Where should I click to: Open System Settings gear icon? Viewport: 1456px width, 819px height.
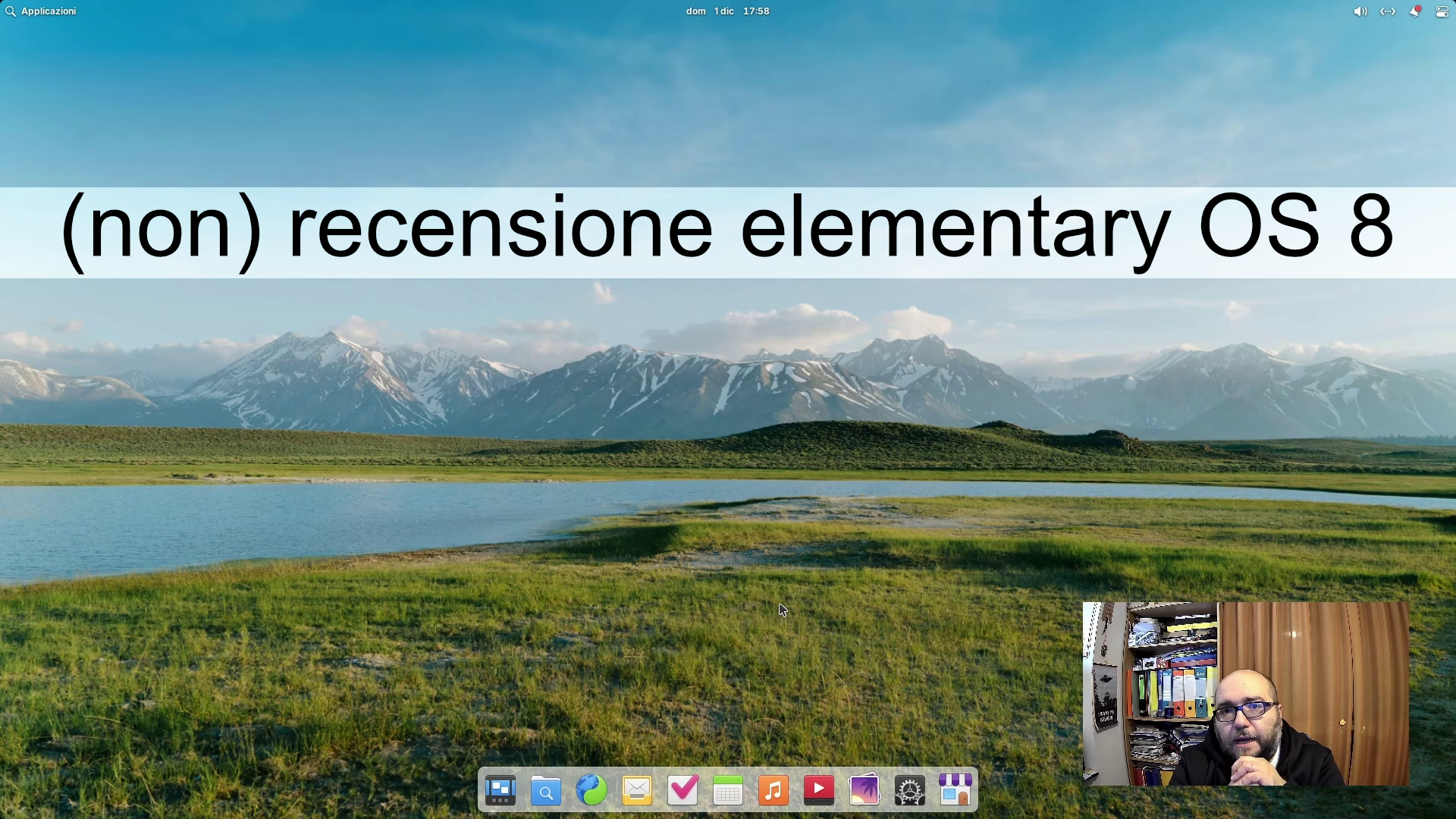[x=910, y=790]
